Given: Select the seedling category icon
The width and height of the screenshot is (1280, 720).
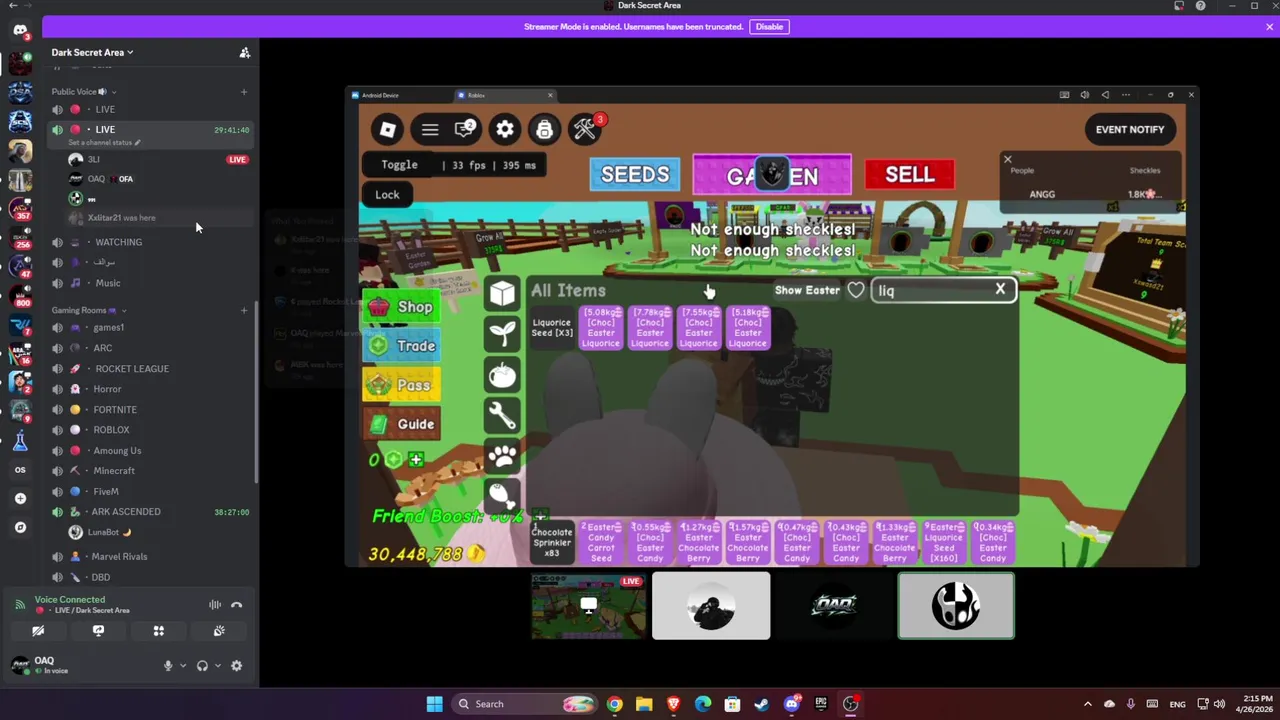Looking at the screenshot, I should click(502, 333).
